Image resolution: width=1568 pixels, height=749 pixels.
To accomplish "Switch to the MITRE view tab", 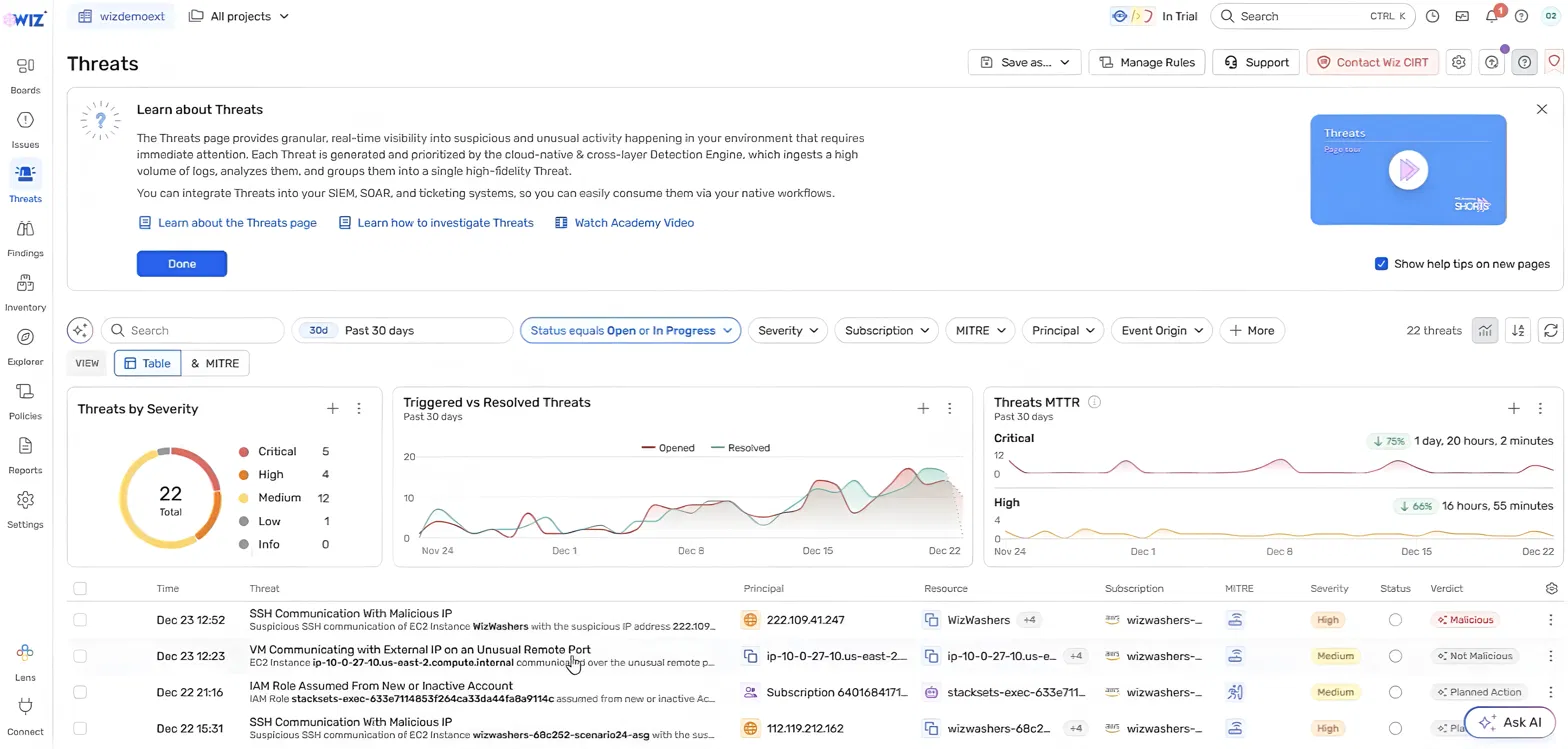I will pyautogui.click(x=215, y=363).
